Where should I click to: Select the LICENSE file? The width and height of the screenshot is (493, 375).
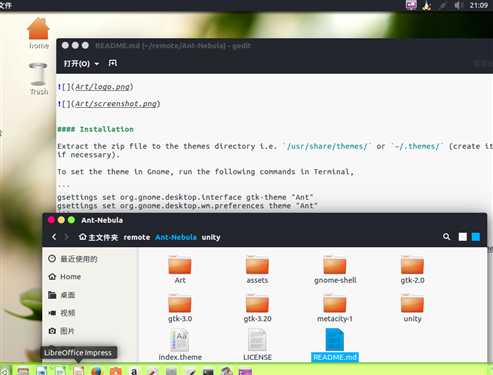coord(257,345)
